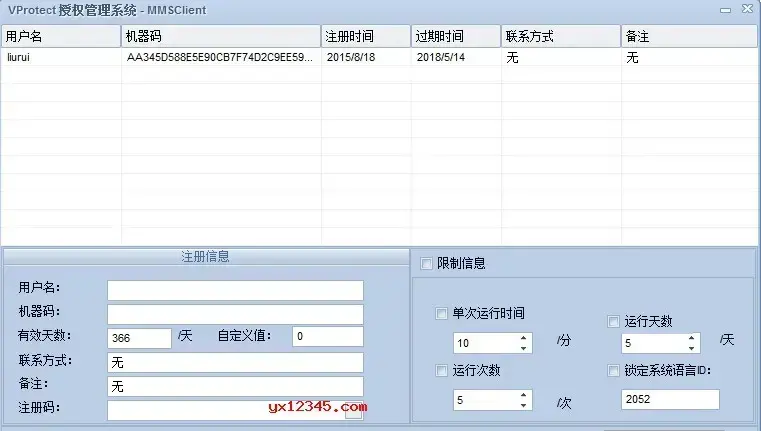Click expiry date 2018/5/14
The image size is (761, 431).
[x=441, y=57]
